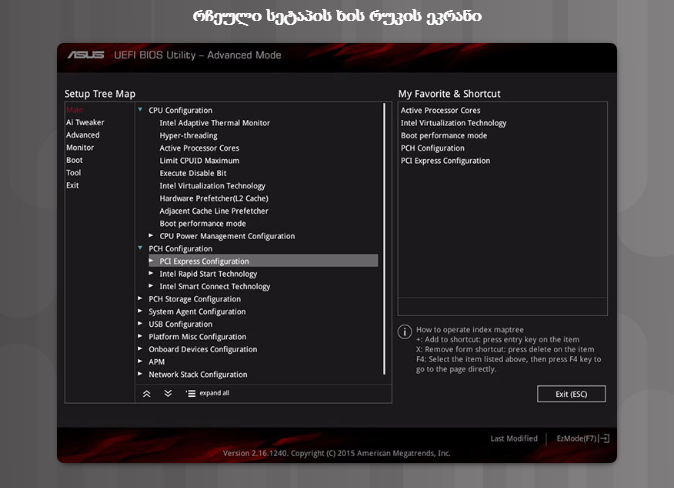674x488 pixels.
Task: Switch to the Boot menu item
Action: [x=75, y=160]
